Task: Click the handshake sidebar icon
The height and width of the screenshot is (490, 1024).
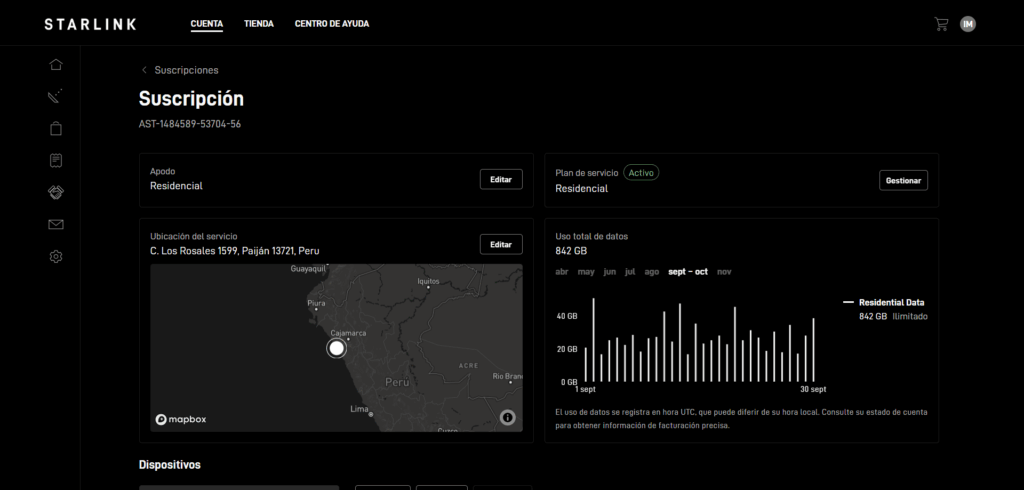Action: (x=56, y=192)
